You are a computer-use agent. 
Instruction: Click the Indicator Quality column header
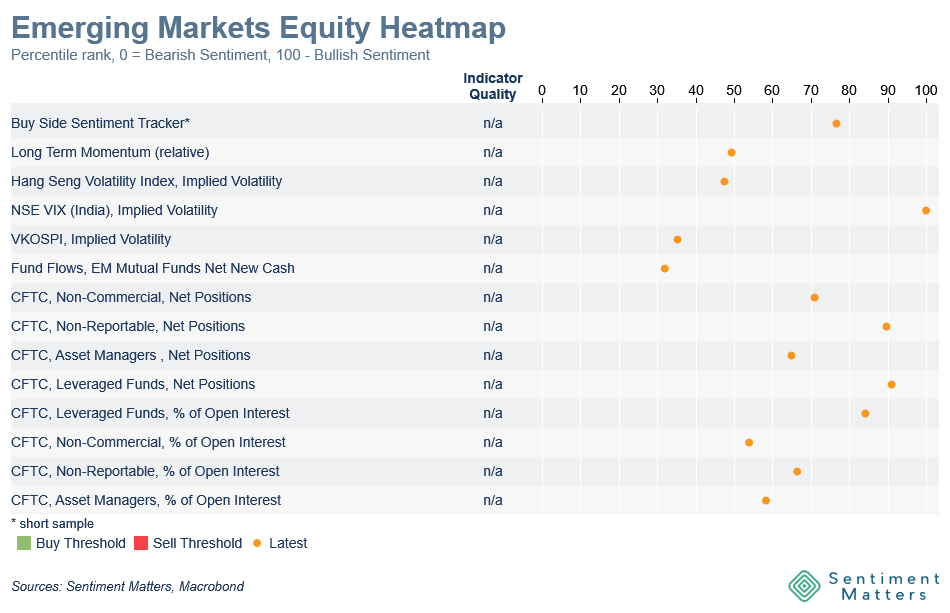coord(493,87)
